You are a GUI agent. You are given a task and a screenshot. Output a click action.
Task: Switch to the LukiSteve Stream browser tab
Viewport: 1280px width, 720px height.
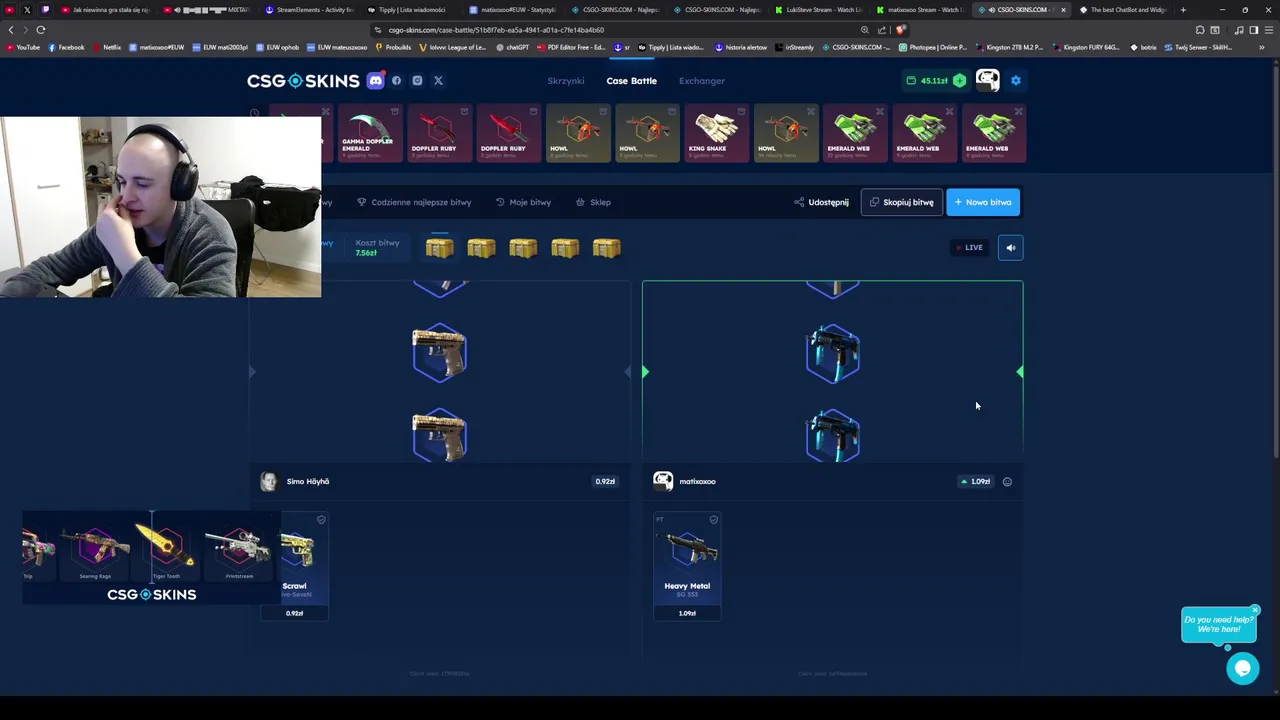(818, 10)
